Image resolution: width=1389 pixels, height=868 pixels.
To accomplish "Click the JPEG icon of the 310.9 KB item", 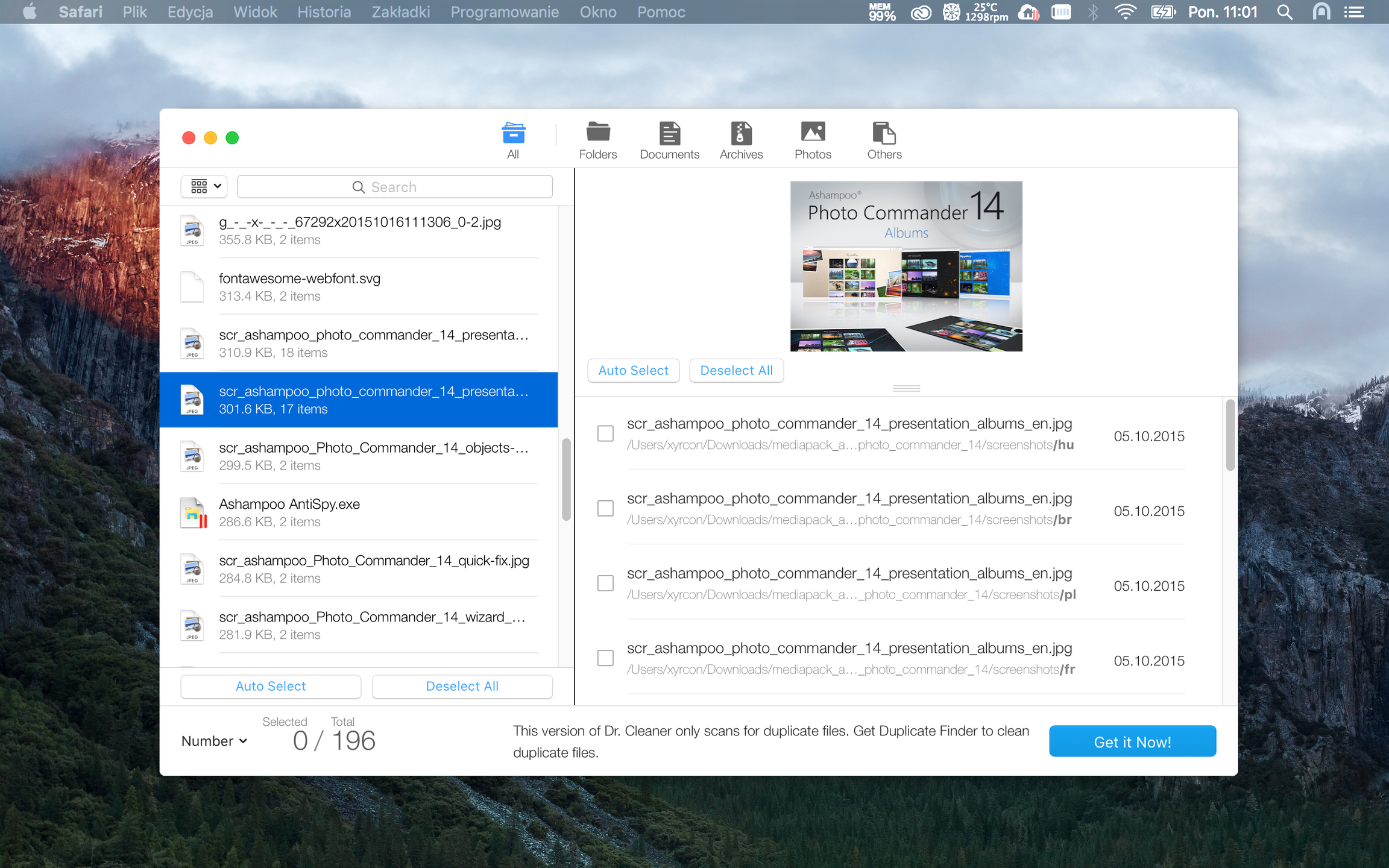I will [x=192, y=344].
